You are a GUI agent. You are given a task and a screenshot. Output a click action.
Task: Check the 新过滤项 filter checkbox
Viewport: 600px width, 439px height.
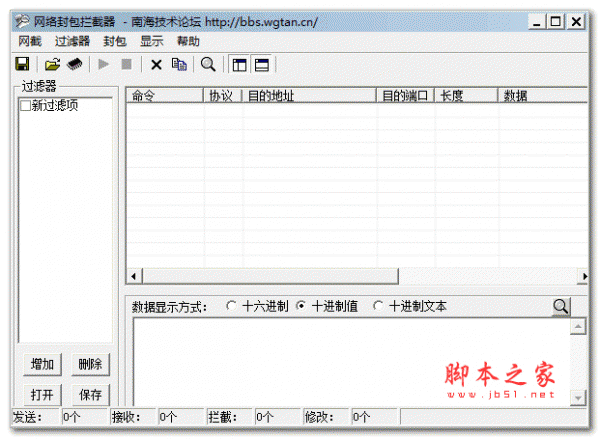(25, 105)
